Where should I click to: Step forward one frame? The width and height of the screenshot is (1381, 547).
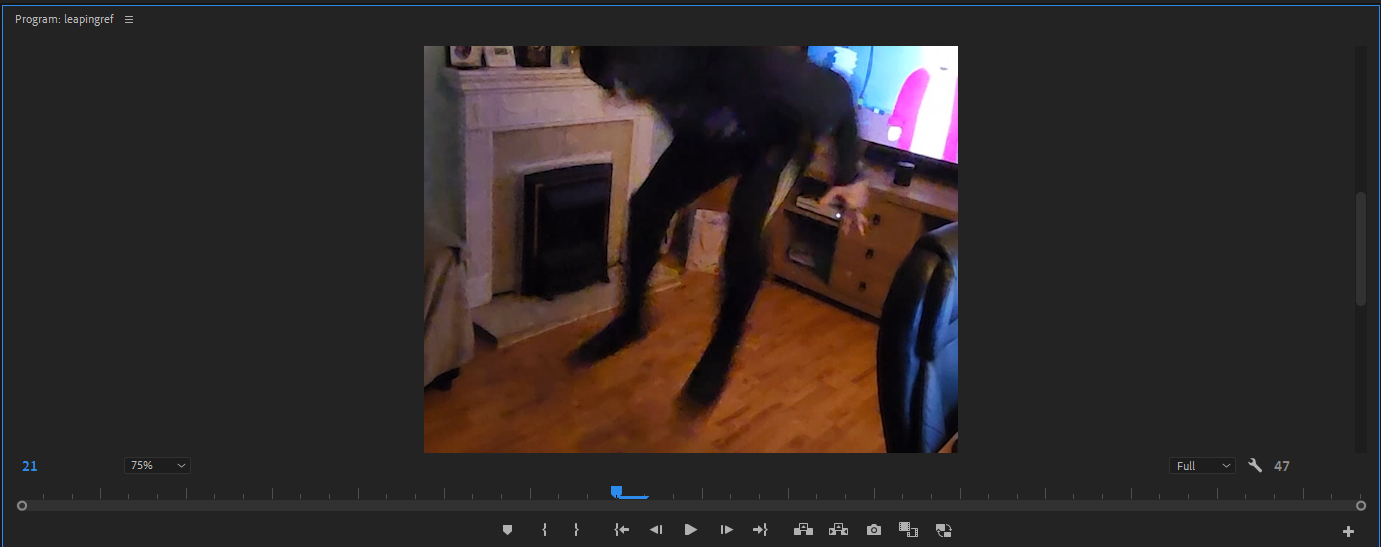(727, 530)
